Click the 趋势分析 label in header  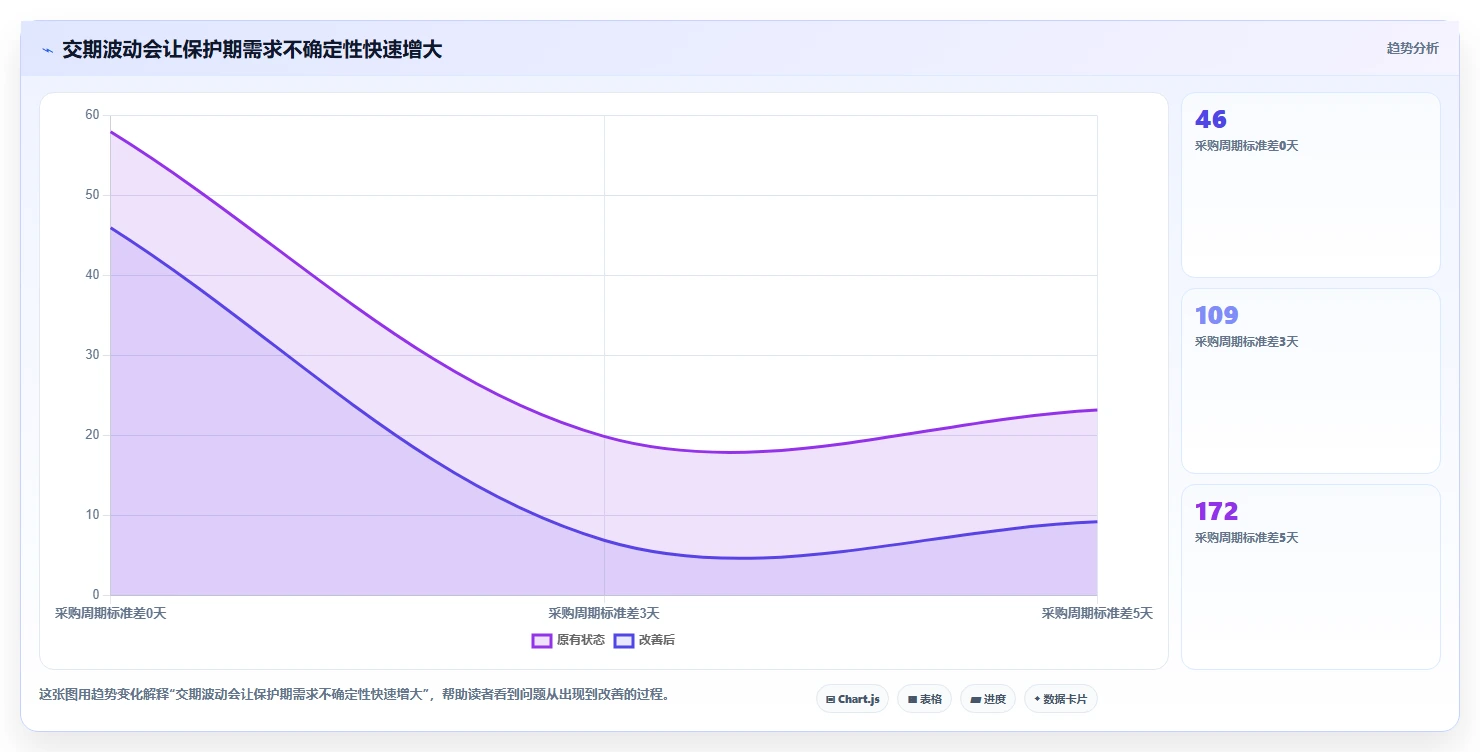(1412, 48)
